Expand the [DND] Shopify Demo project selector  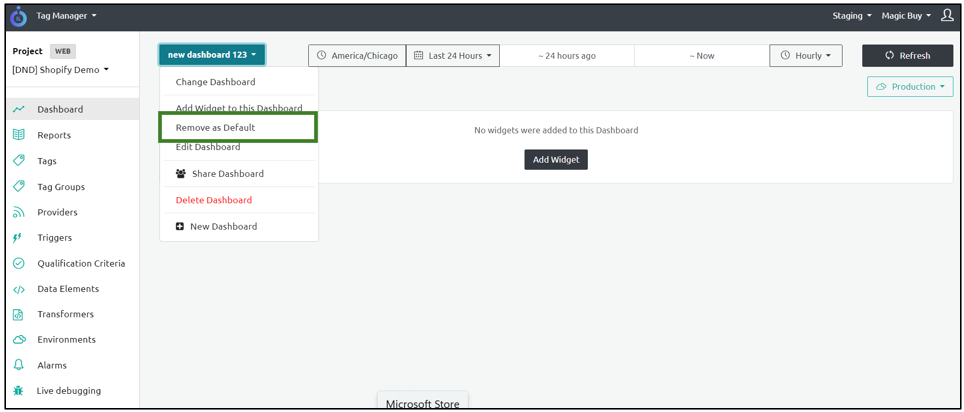(x=61, y=69)
